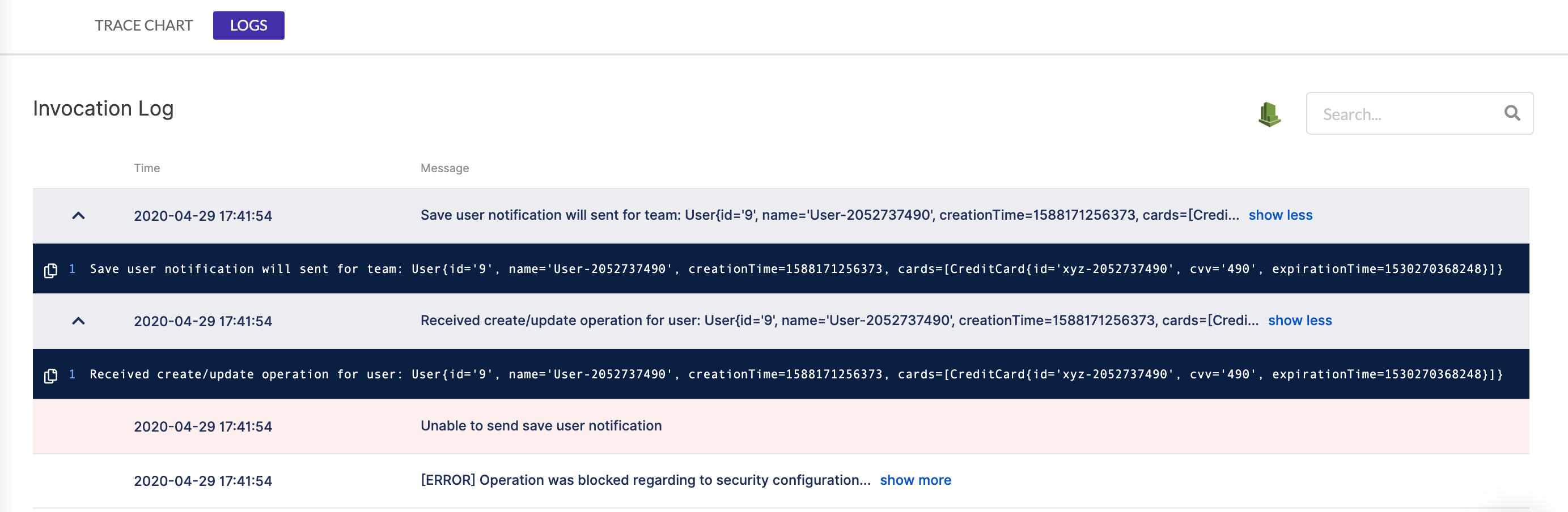1568x512 pixels.
Task: Open the green CloudWatch logs icon
Action: click(x=1269, y=114)
